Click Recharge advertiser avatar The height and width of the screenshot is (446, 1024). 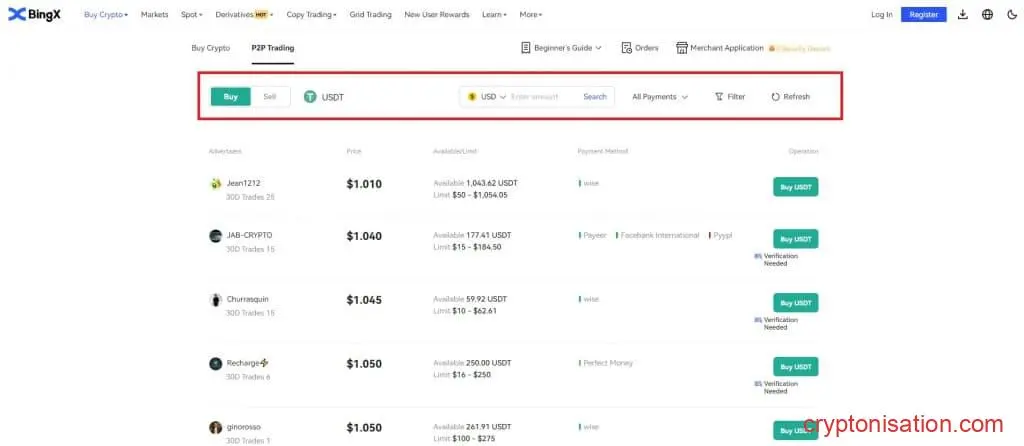coord(216,364)
